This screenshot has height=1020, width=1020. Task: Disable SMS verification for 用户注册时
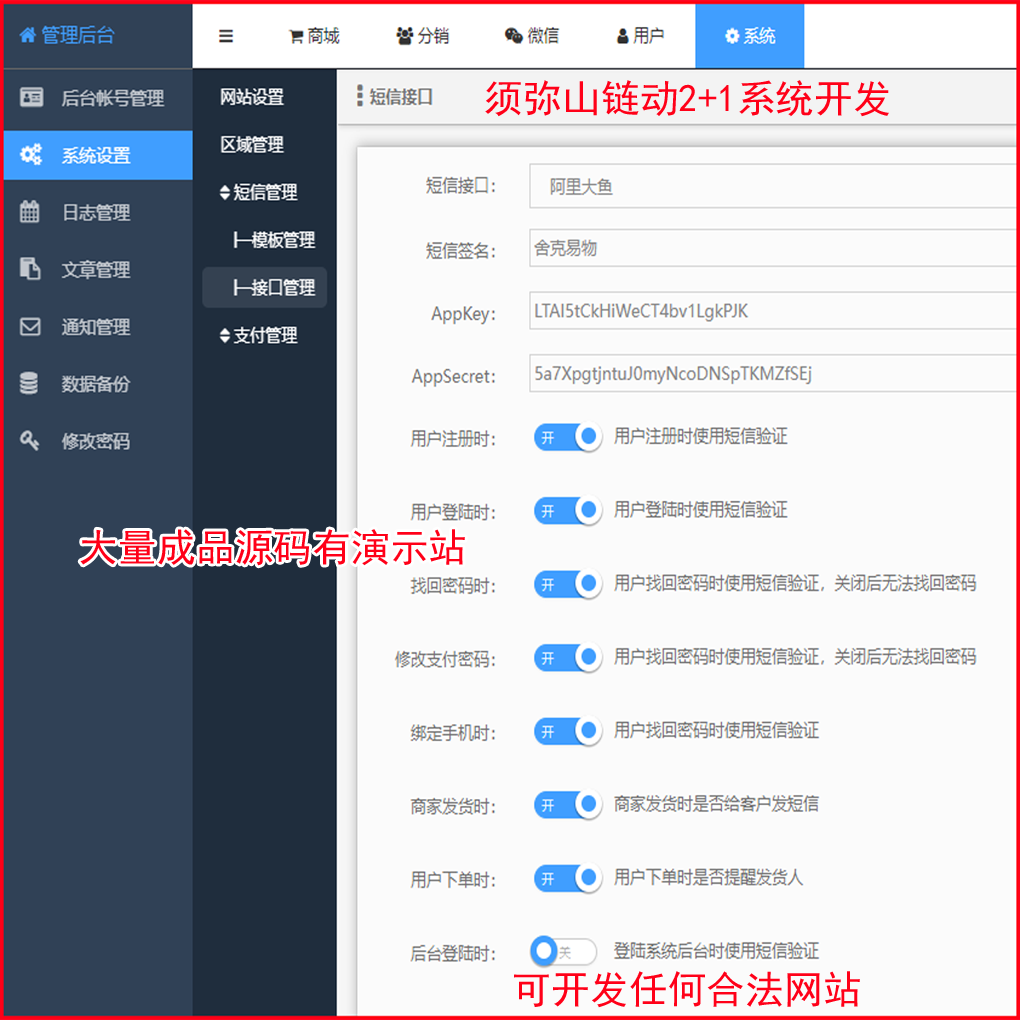[567, 437]
